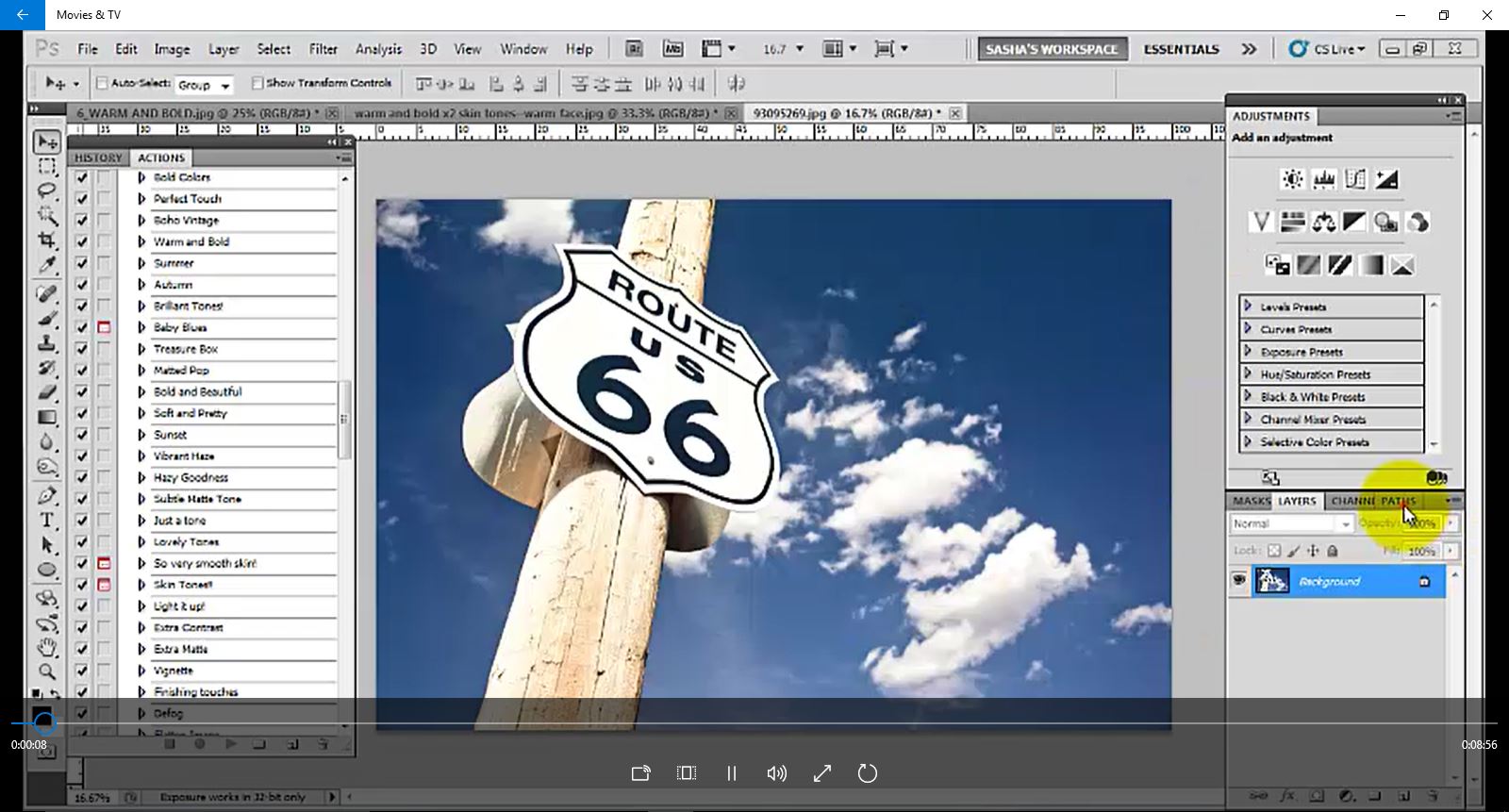Select the Brush tool

[46, 319]
